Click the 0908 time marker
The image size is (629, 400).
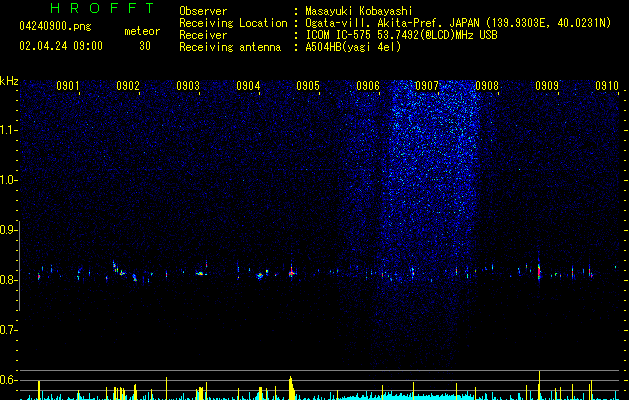coord(487,86)
